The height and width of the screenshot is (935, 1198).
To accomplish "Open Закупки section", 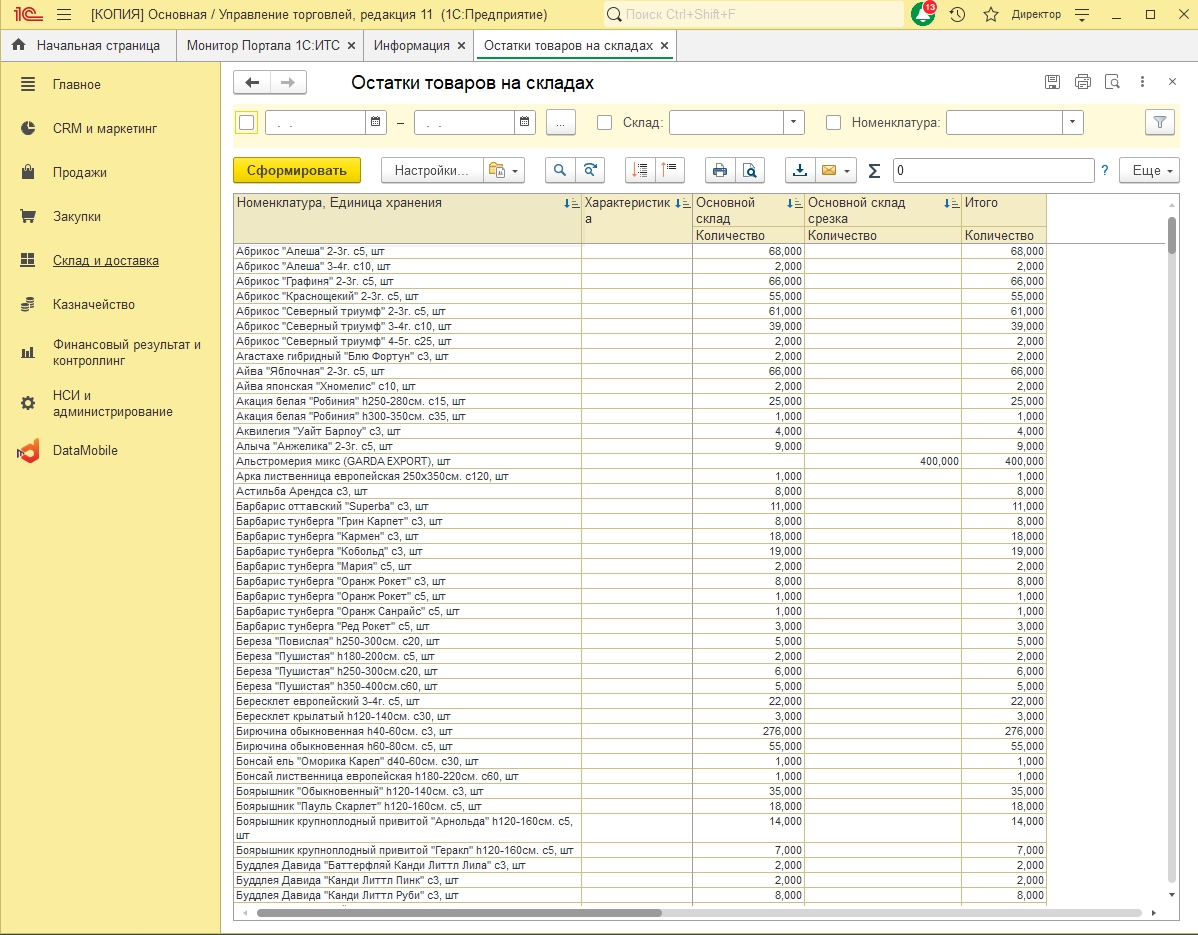I will (x=76, y=216).
